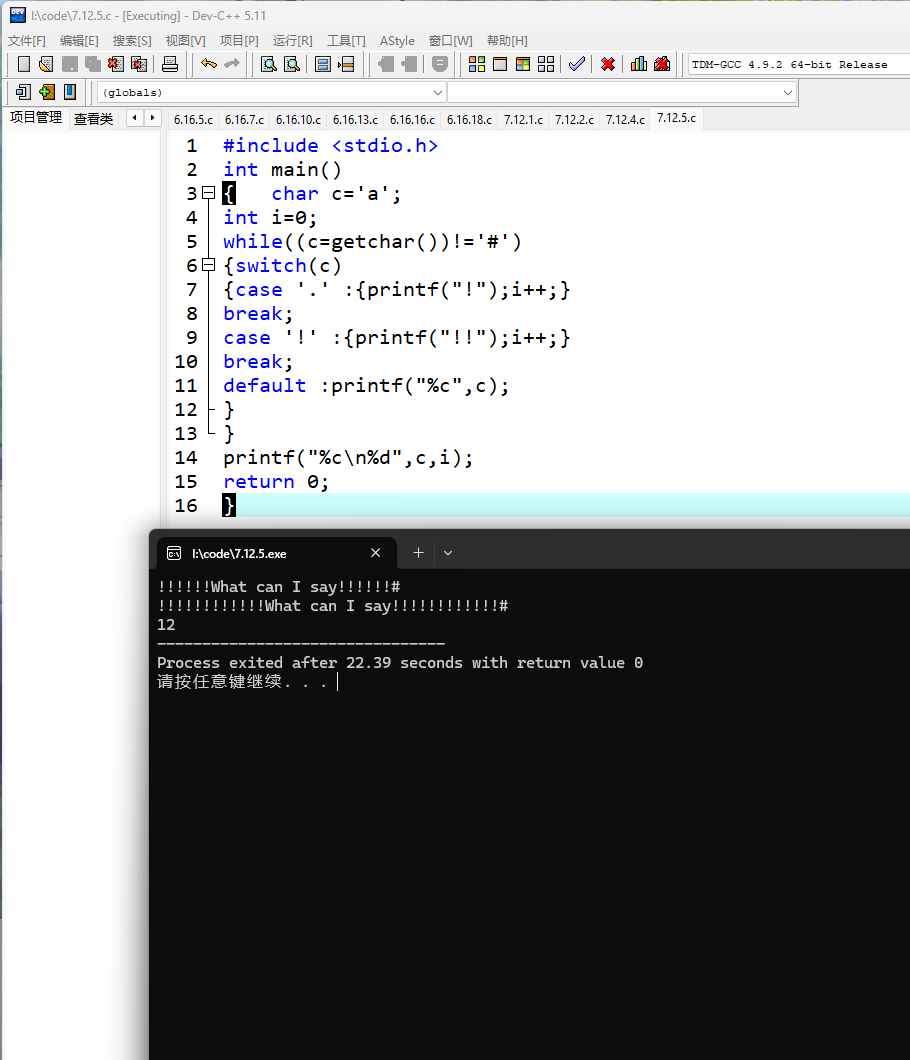Click the Toggle Bookmarks green plus icon
Screen dimensions: 910x1060
47,92
